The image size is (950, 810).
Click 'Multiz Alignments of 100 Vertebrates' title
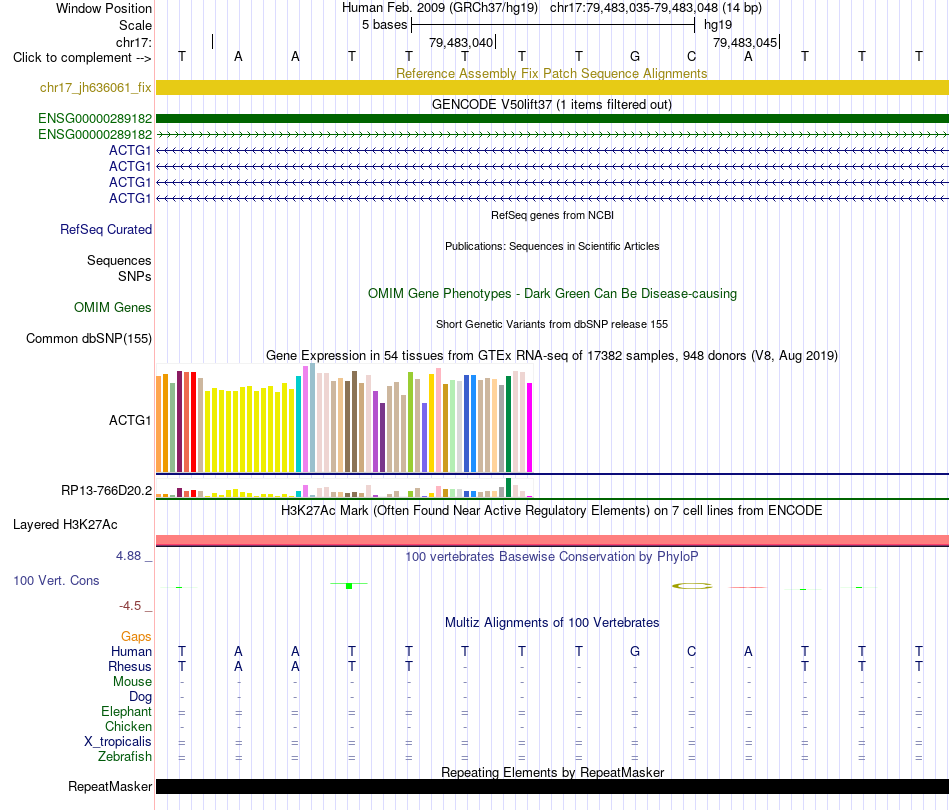pos(552,622)
